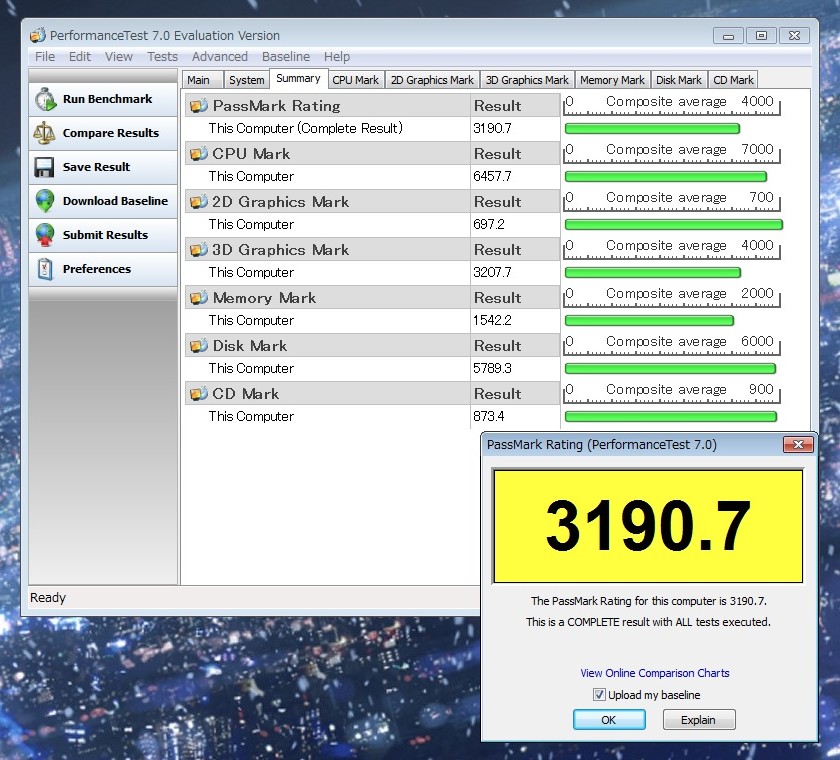The width and height of the screenshot is (840, 760).
Task: Click the icon beside Disk Mark header
Action: (199, 346)
